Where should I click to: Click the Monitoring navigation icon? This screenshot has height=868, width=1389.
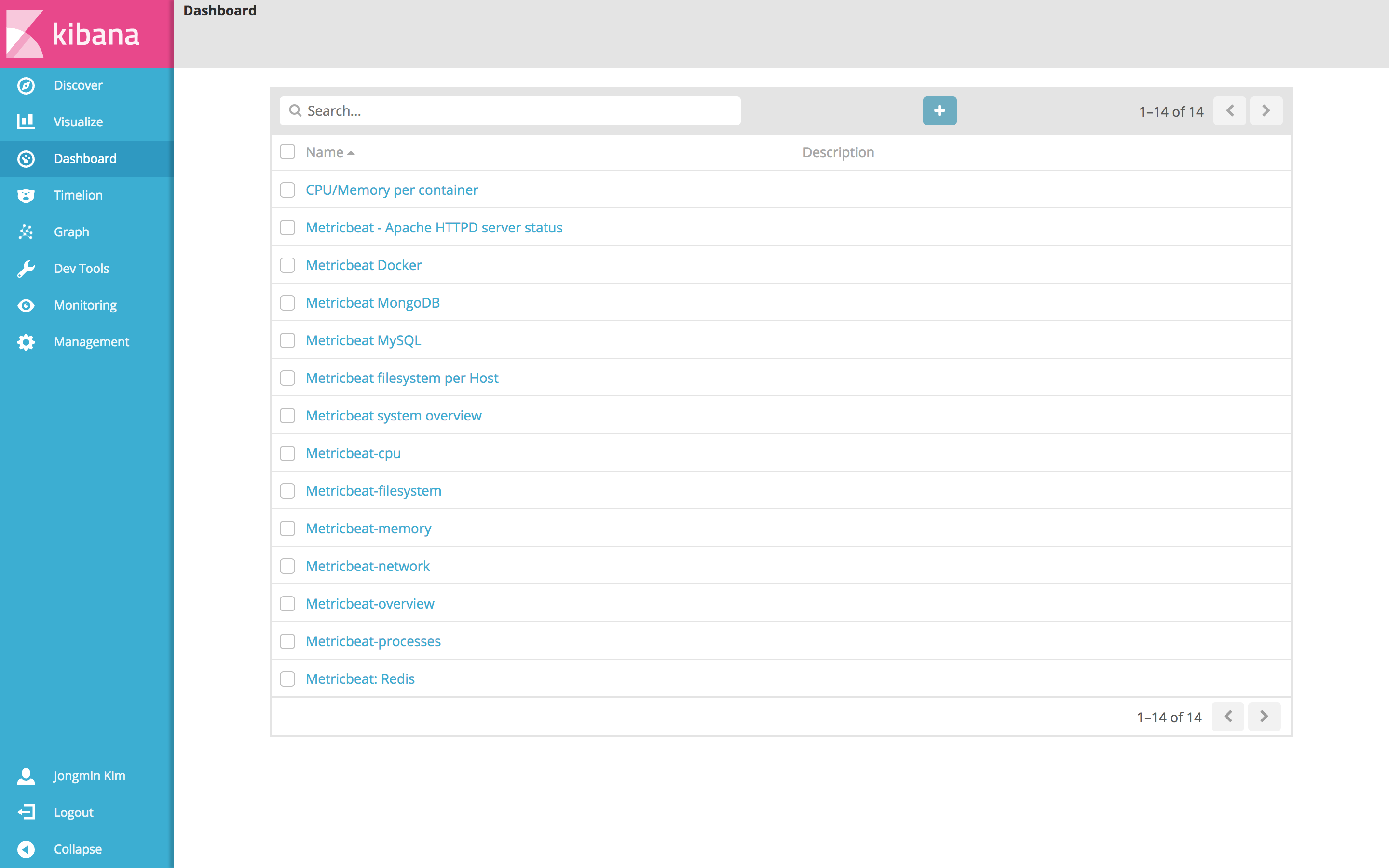(26, 305)
